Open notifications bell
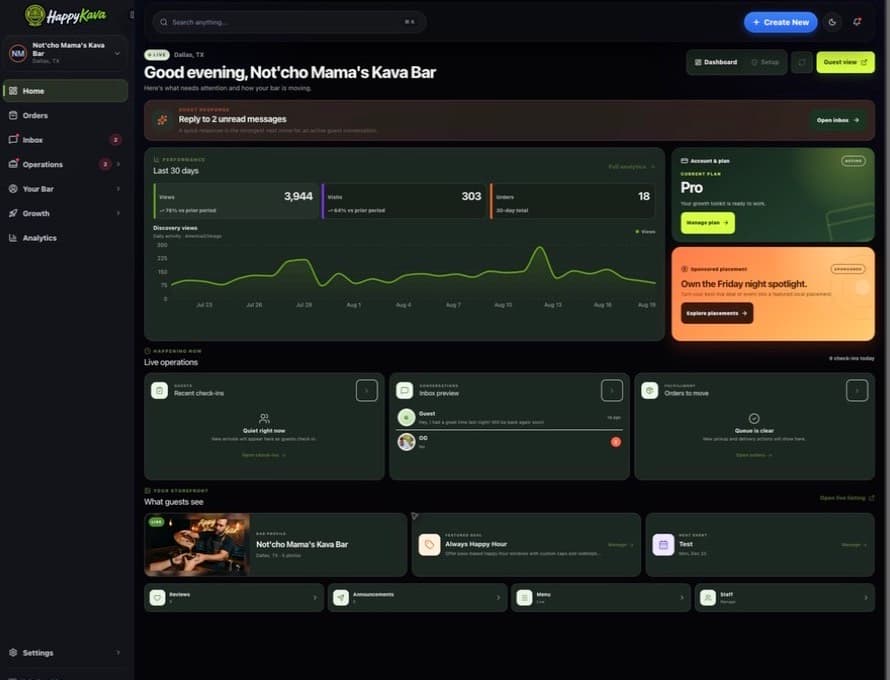The image size is (890, 680). 857,22
